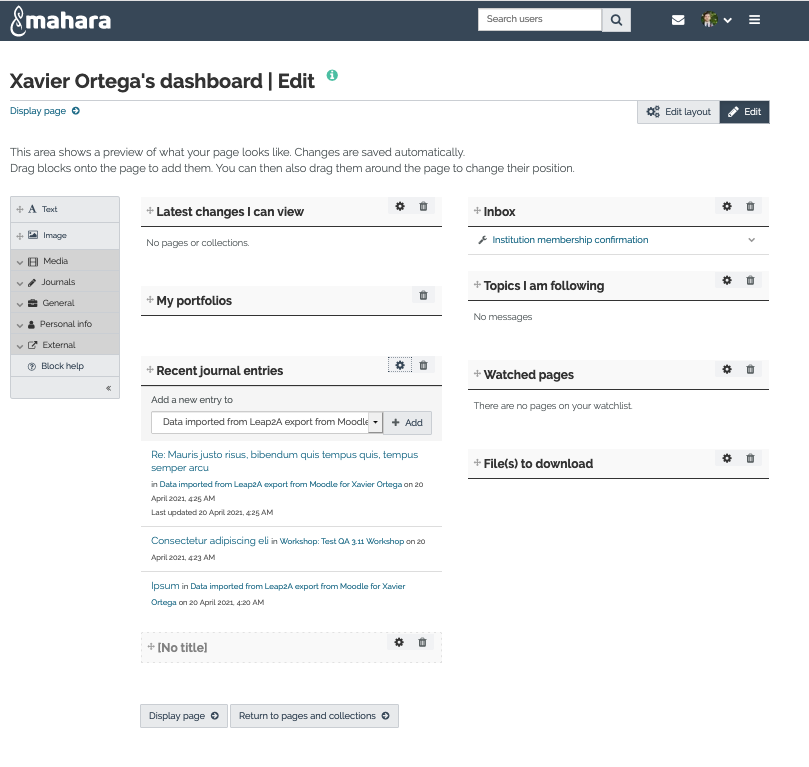
Task: Expand the Personal info block category
Action: coord(65,324)
